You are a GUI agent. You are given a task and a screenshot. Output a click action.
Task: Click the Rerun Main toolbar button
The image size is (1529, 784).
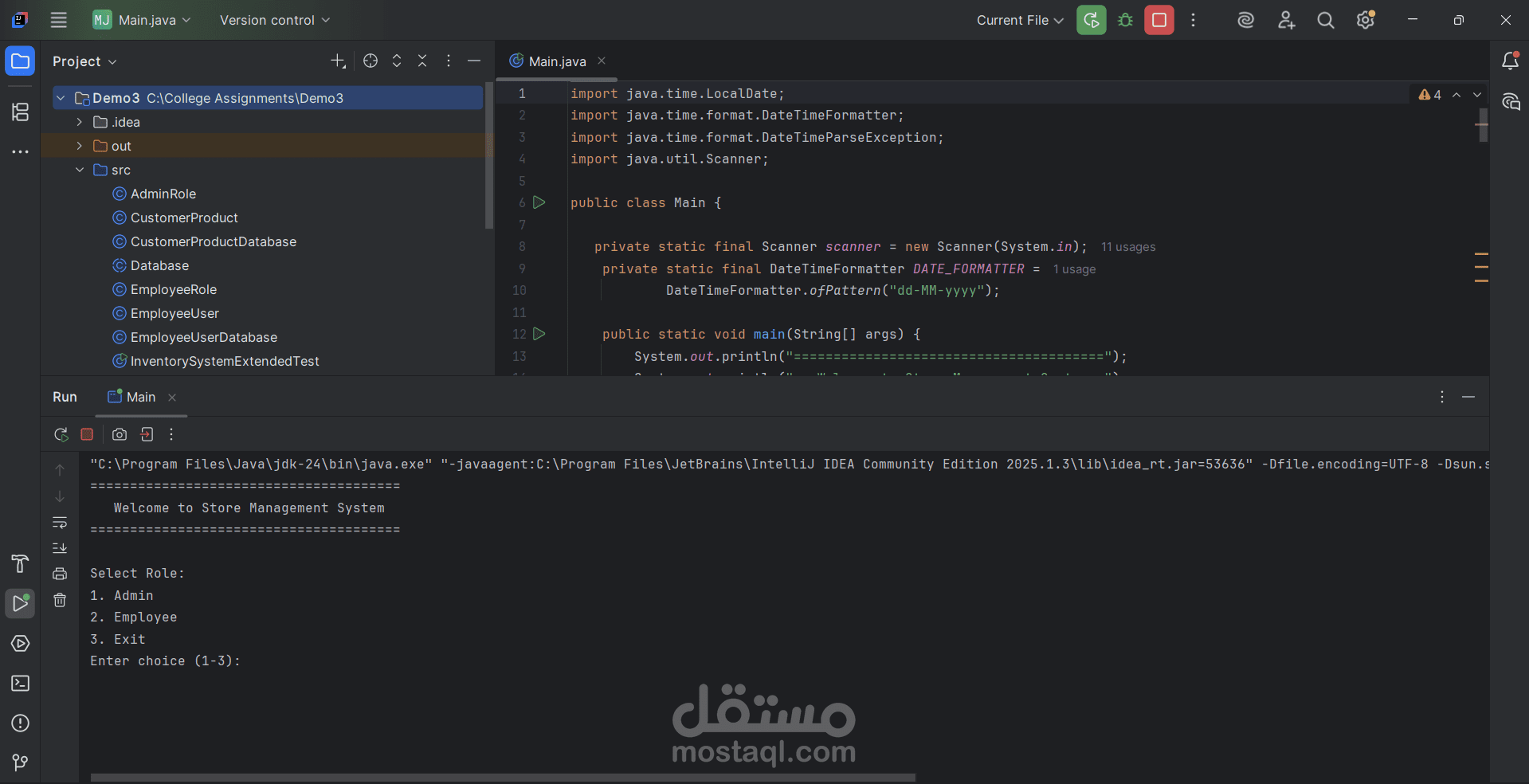1092,20
